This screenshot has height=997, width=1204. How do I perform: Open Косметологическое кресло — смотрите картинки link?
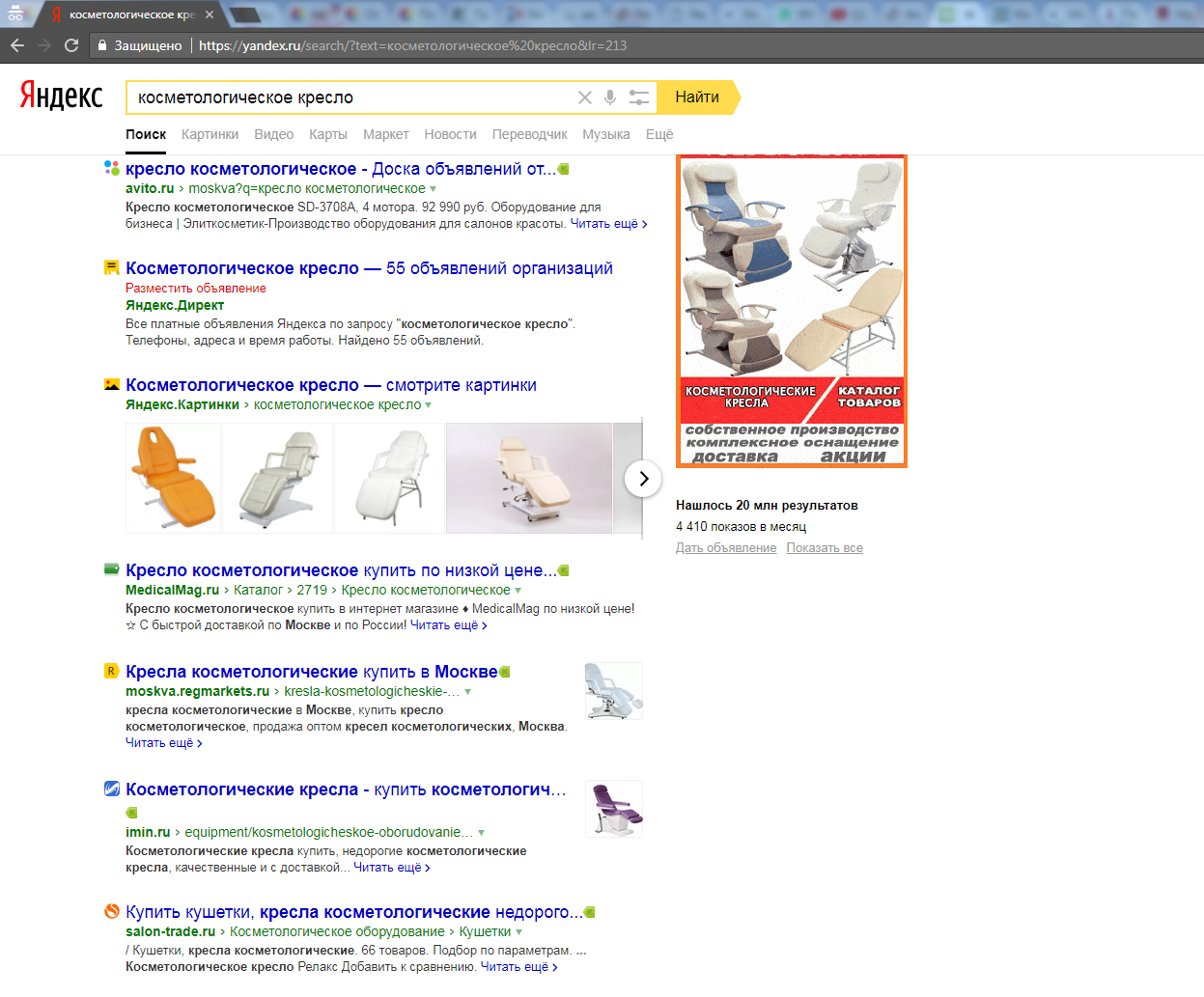pos(331,385)
